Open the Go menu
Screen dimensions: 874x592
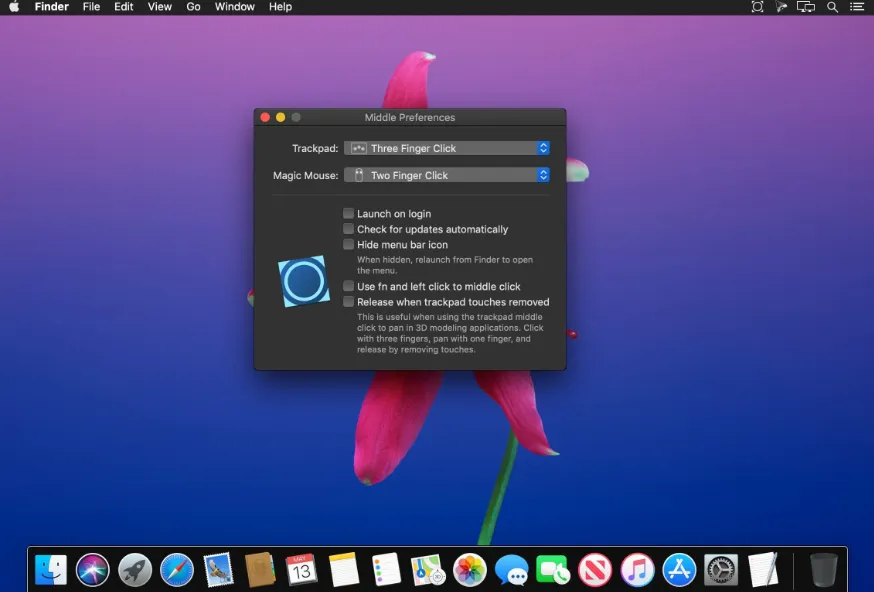tap(193, 7)
